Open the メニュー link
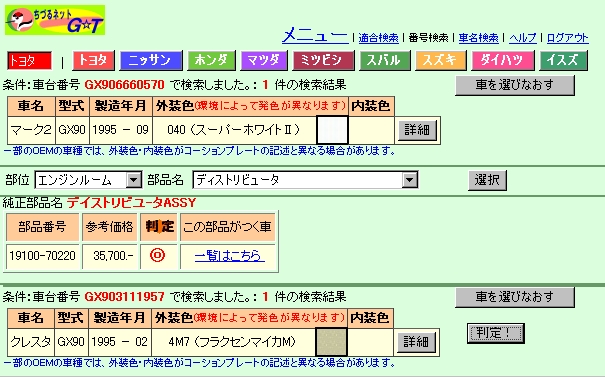This screenshot has width=605, height=377. 315,36
